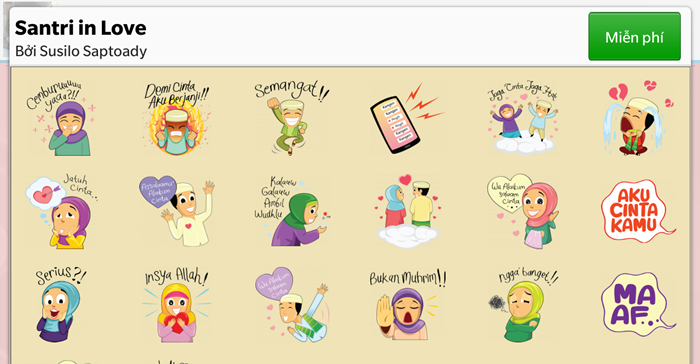
Task: Pick the Assalaamu'alaikum cinta waving boy sticker
Action: point(177,211)
